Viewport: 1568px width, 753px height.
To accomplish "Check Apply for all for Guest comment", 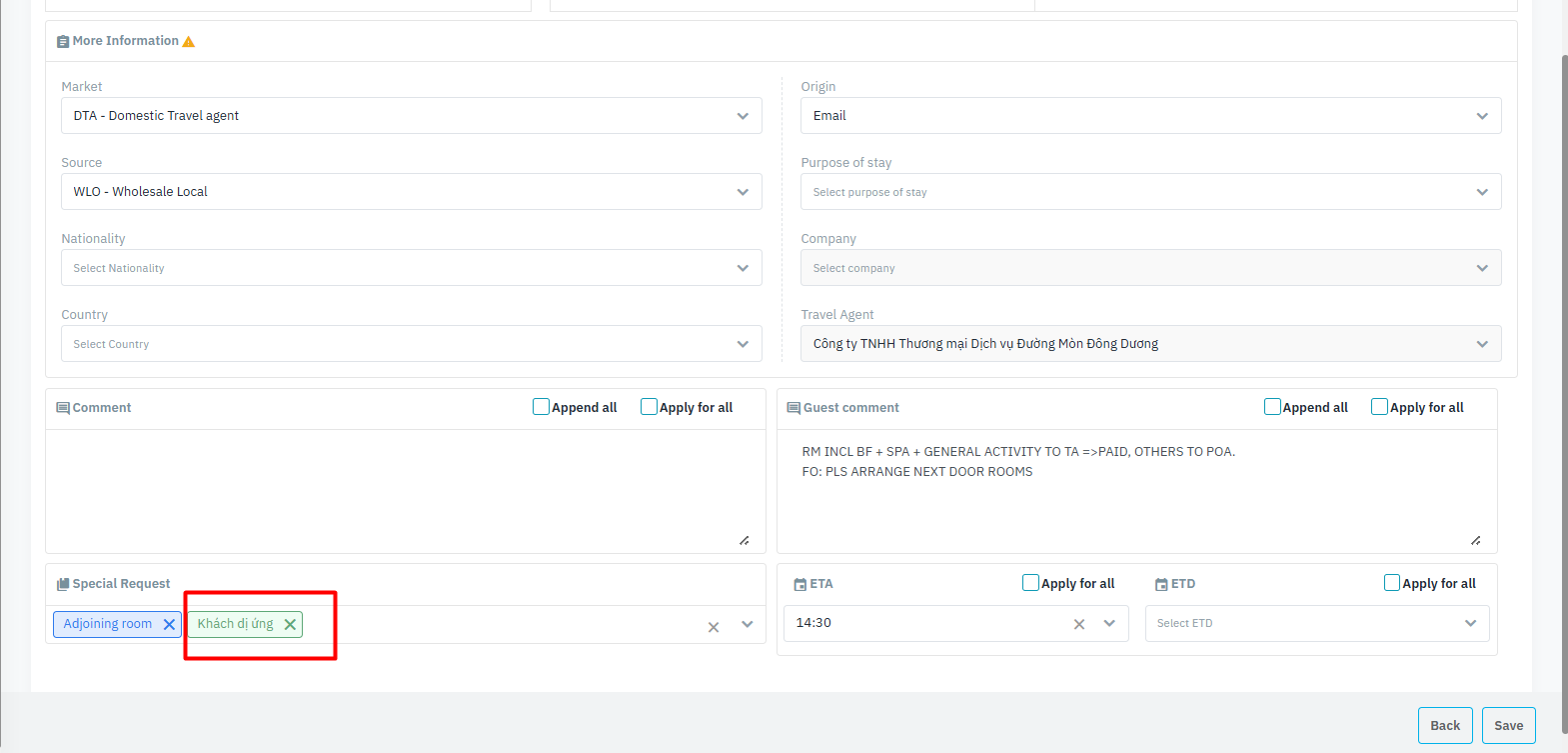I will coord(1379,407).
